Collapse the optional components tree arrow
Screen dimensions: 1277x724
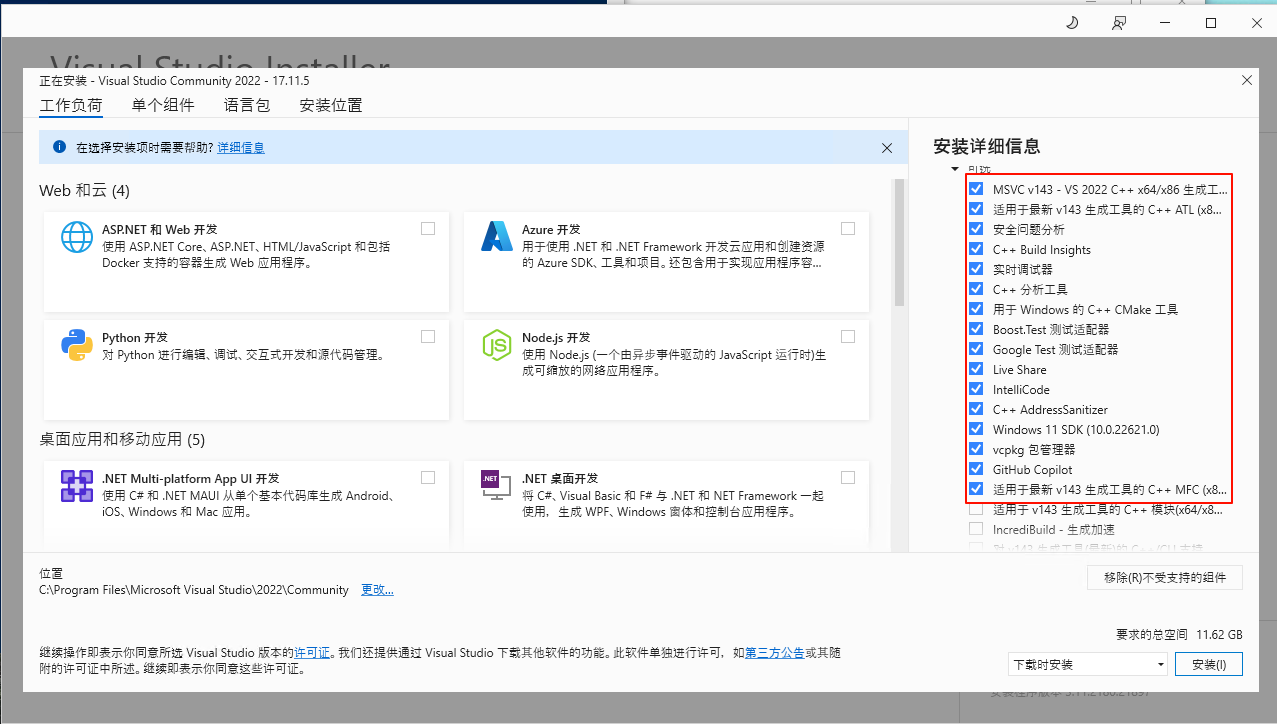click(955, 170)
